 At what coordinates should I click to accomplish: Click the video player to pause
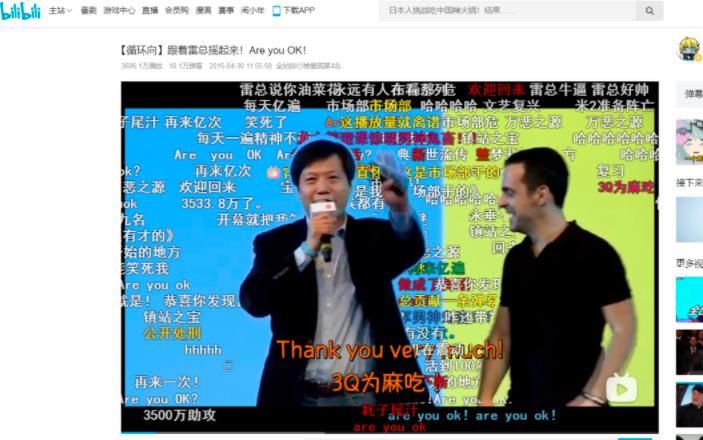(390, 250)
